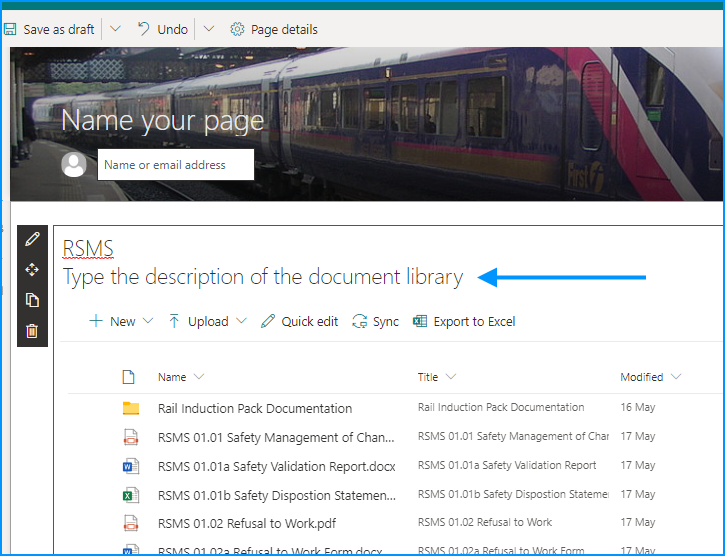
Task: Open RSMS 01.02 Refusal to Work.pdf
Action: (247, 523)
